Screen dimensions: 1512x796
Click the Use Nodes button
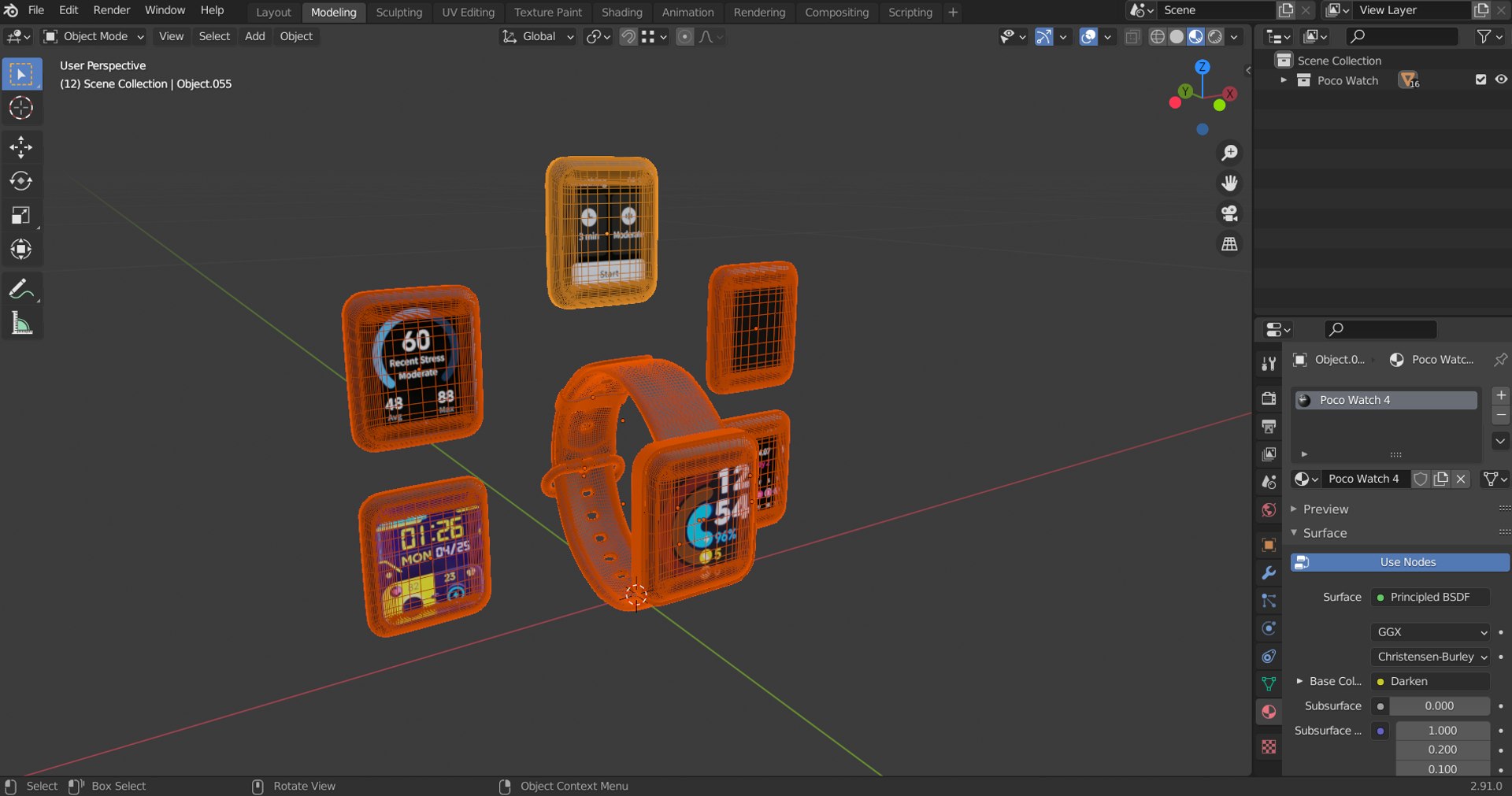point(1399,562)
